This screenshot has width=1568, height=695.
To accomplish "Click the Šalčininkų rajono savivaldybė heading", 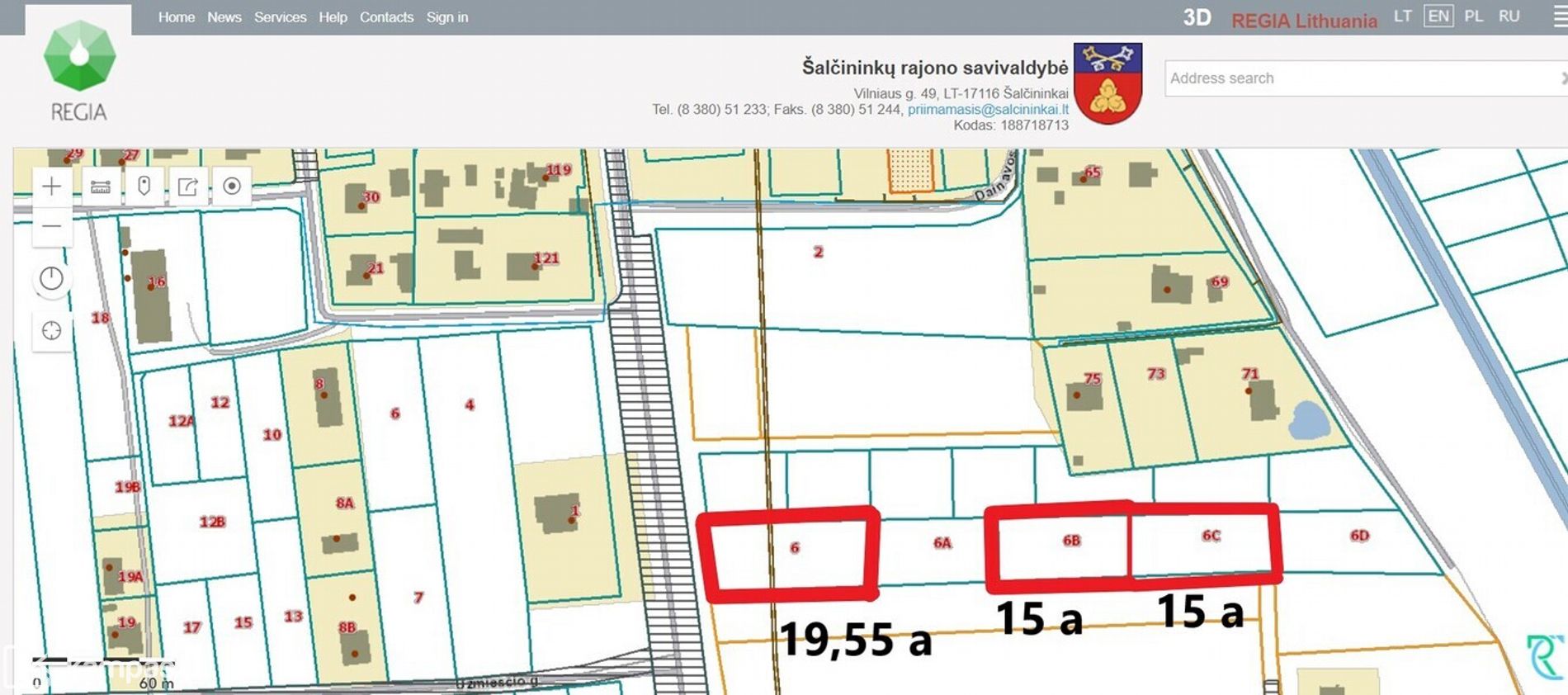I will 935,67.
